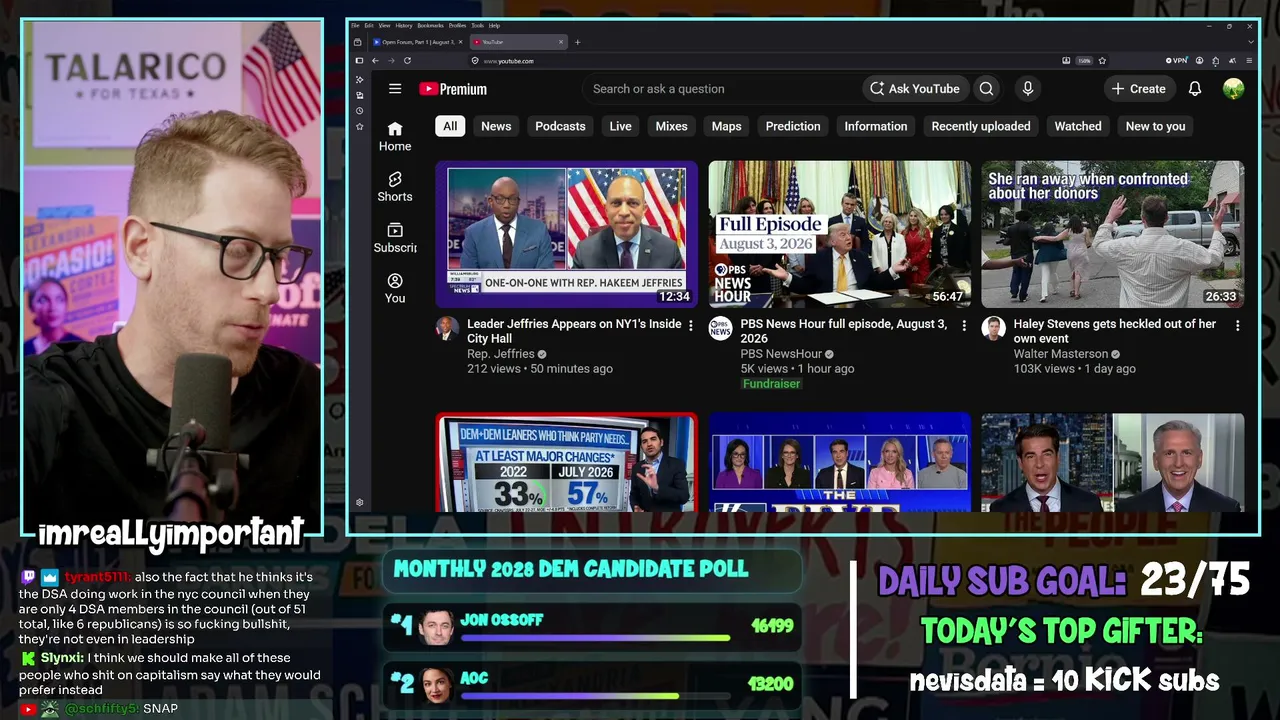Click the magnifier search button
This screenshot has height=720, width=1280.
click(x=987, y=89)
